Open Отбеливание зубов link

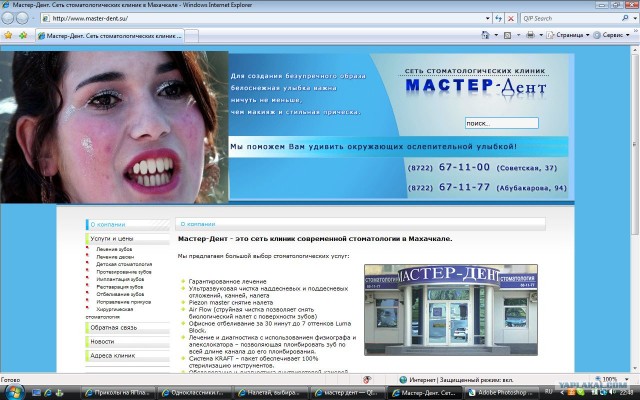pos(120,294)
